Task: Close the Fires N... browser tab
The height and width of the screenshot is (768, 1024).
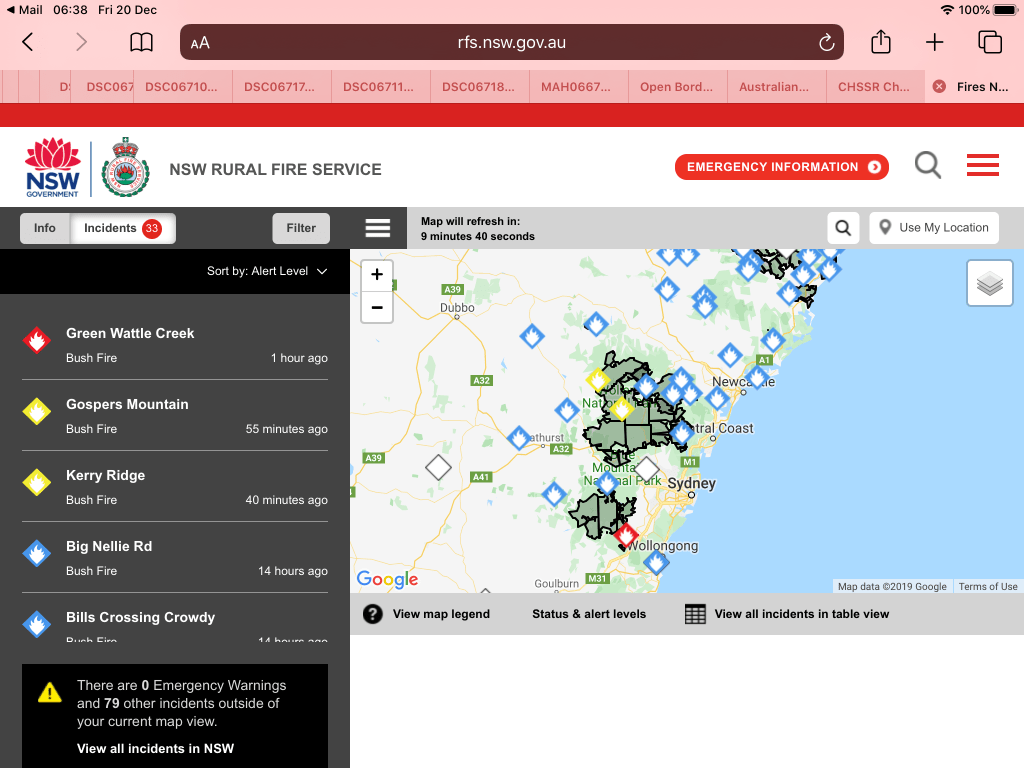Action: point(939,87)
